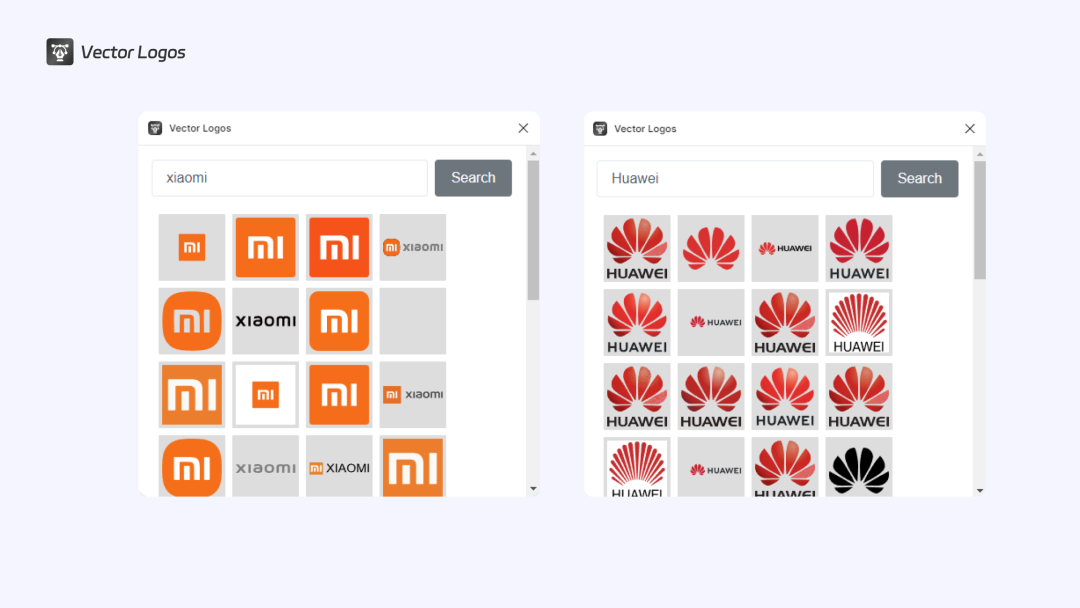Pick the black Huawei flower logo
The image size is (1080, 608).
(x=859, y=467)
